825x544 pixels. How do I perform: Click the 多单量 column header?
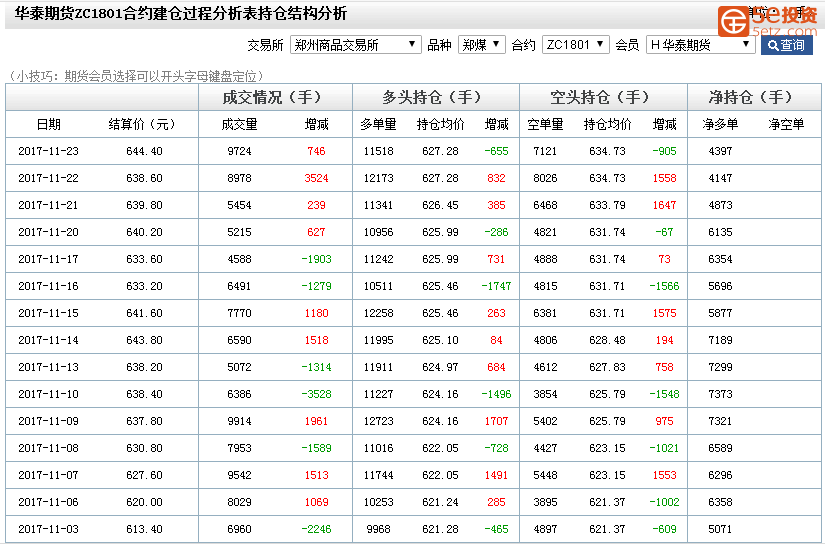[x=378, y=124]
